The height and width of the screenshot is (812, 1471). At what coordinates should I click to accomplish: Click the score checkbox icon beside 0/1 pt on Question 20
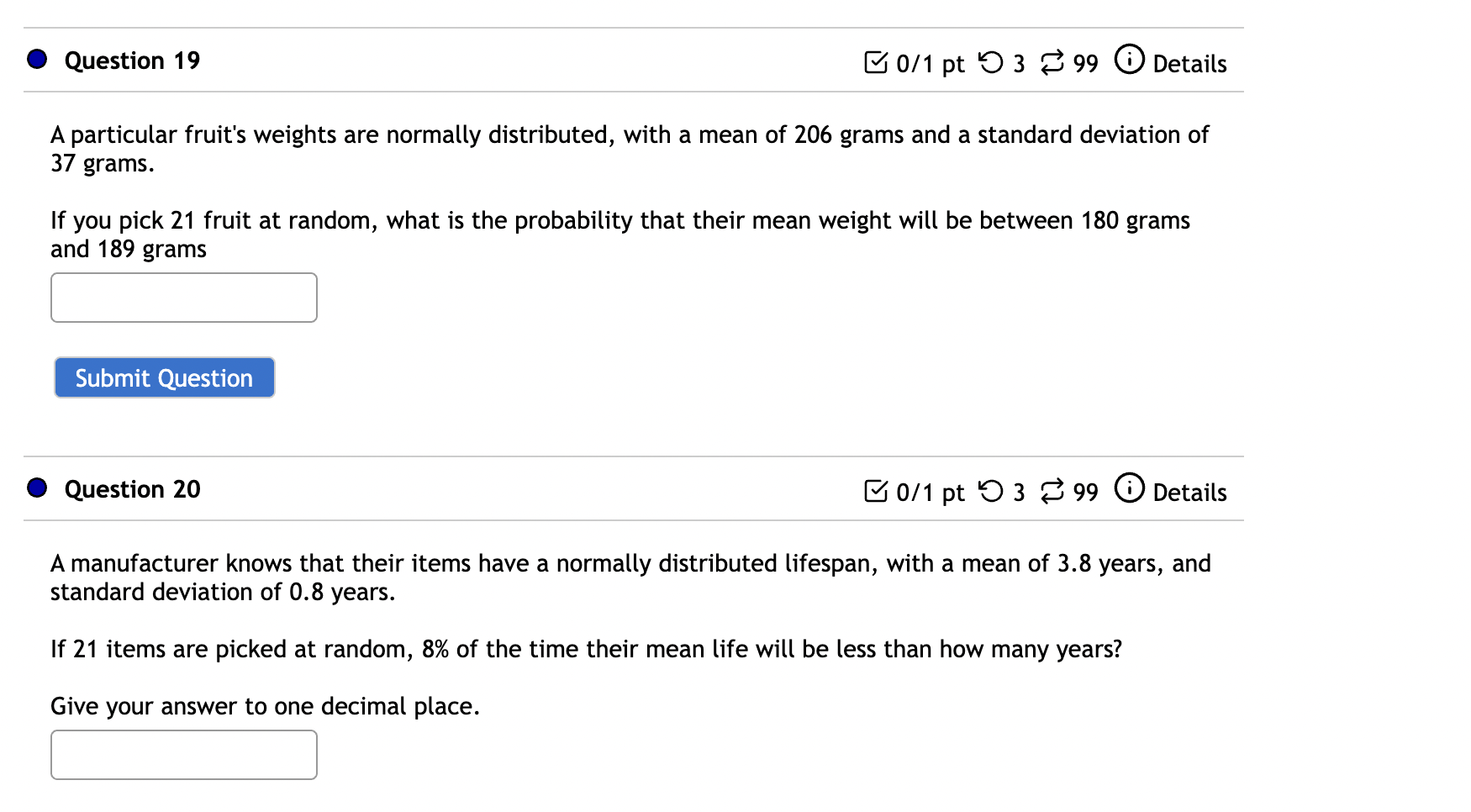878,490
